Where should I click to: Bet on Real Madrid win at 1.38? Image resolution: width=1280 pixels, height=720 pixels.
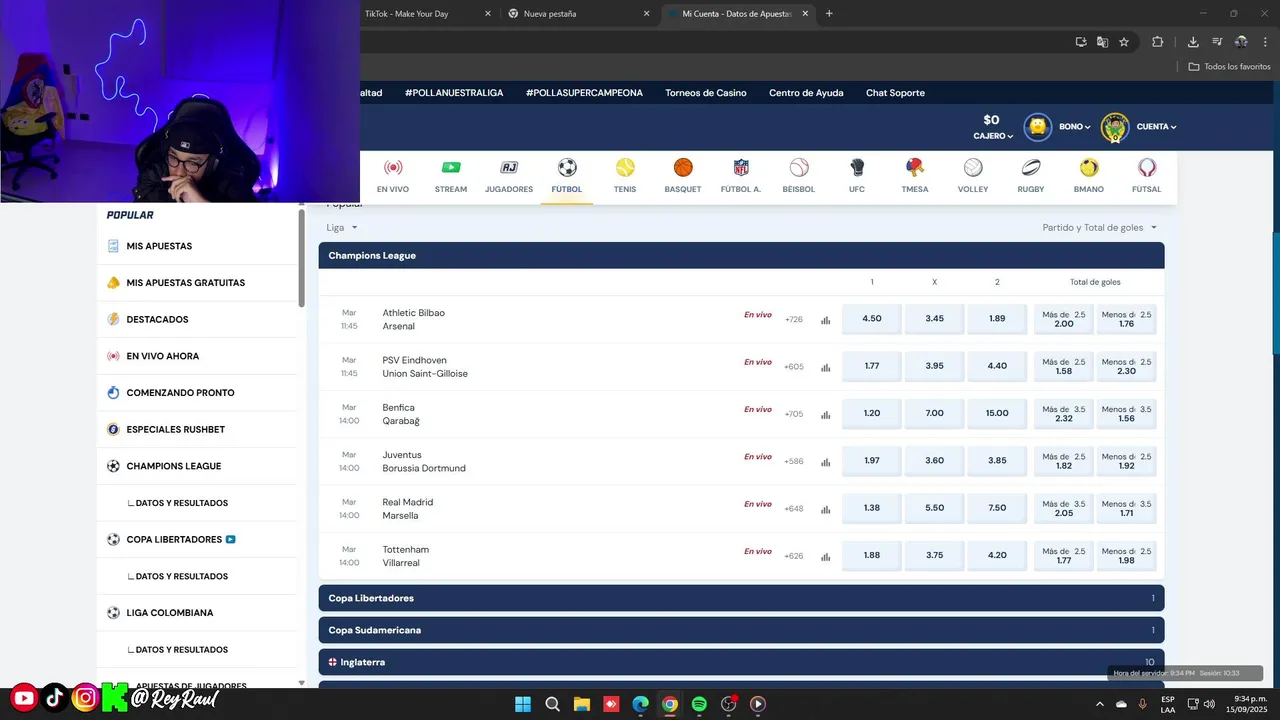(x=872, y=508)
